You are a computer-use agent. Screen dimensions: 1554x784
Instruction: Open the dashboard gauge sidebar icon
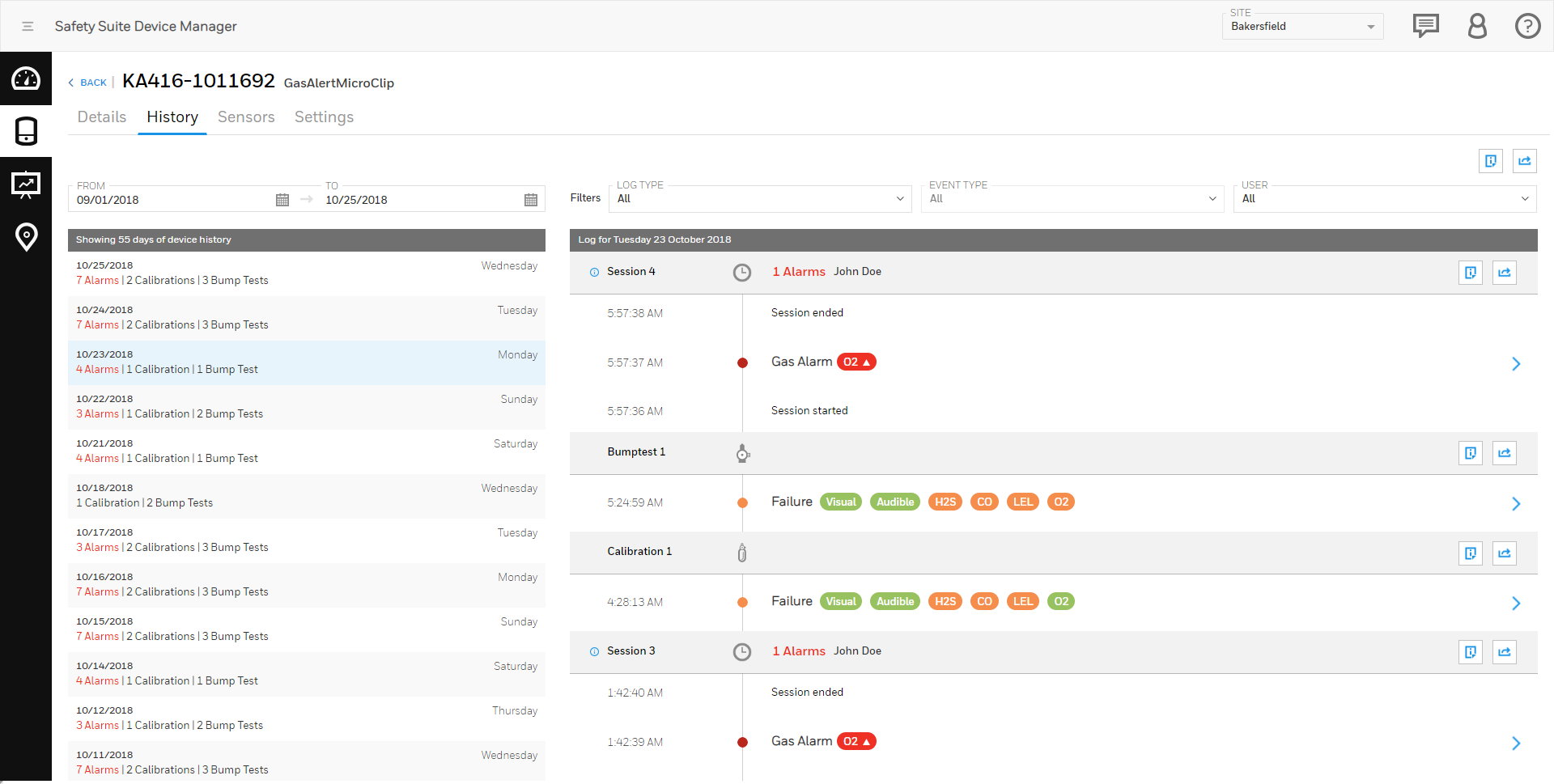(26, 78)
